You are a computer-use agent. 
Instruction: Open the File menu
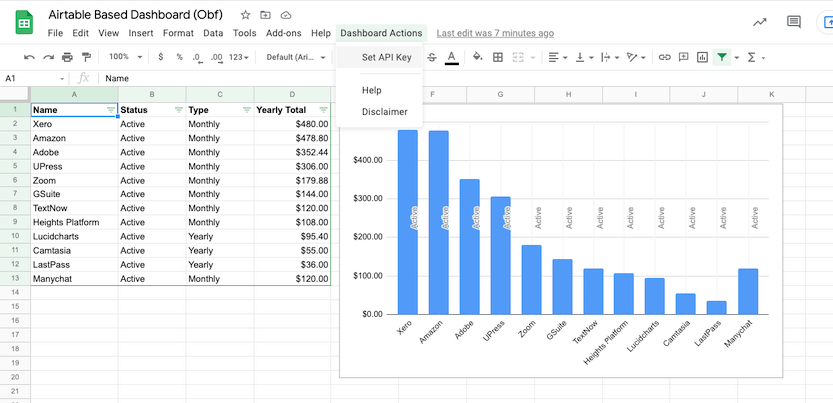click(55, 33)
